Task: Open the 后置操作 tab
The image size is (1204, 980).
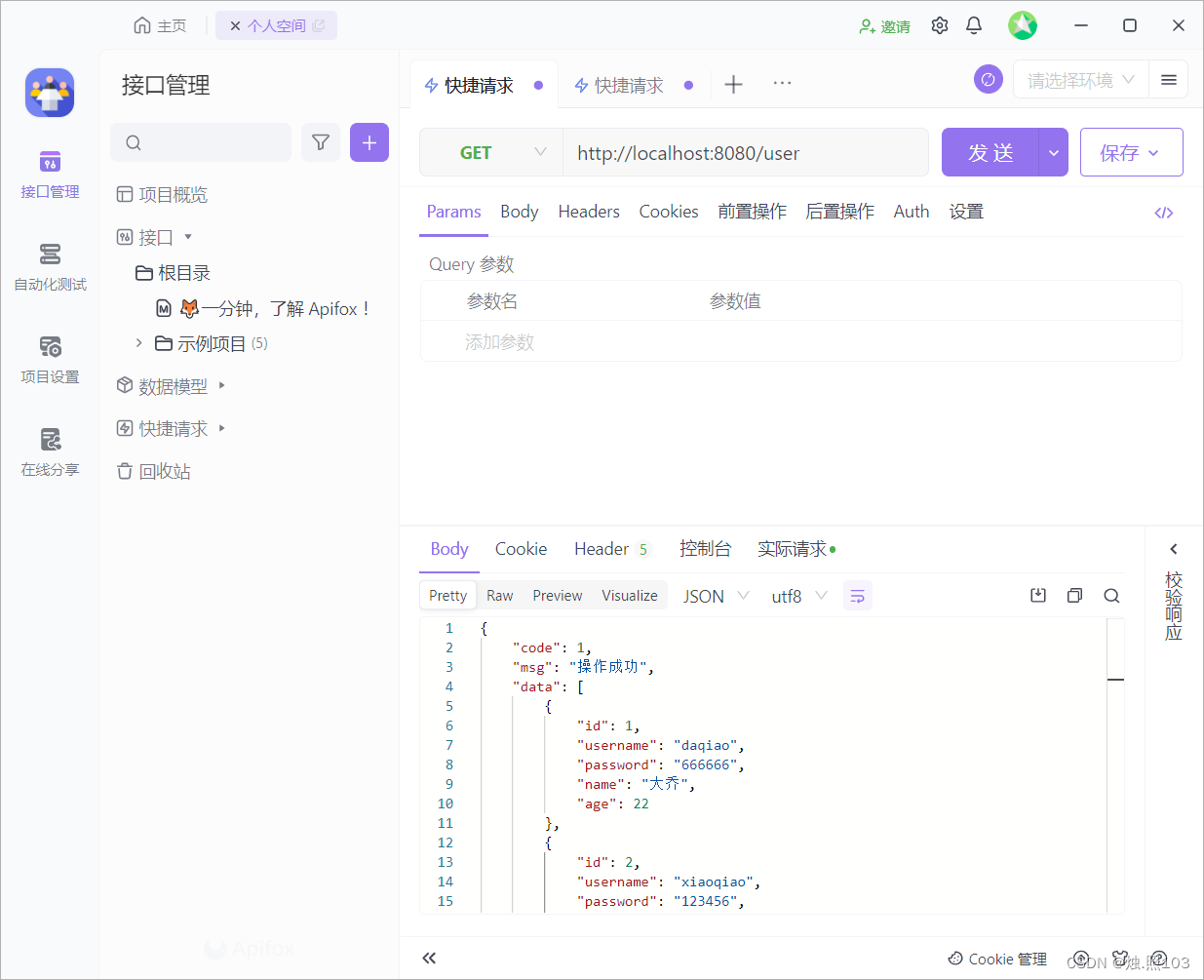Action: pos(839,212)
